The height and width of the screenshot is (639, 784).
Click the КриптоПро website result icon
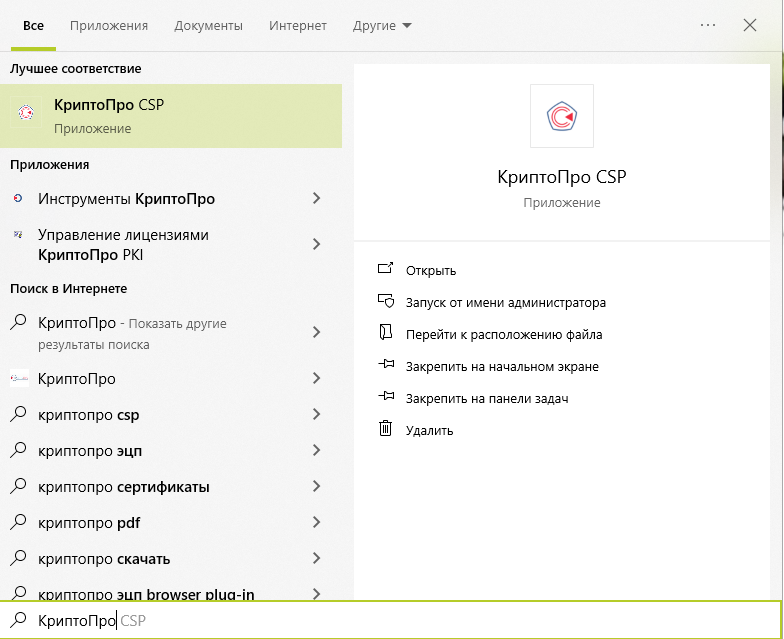tap(19, 378)
